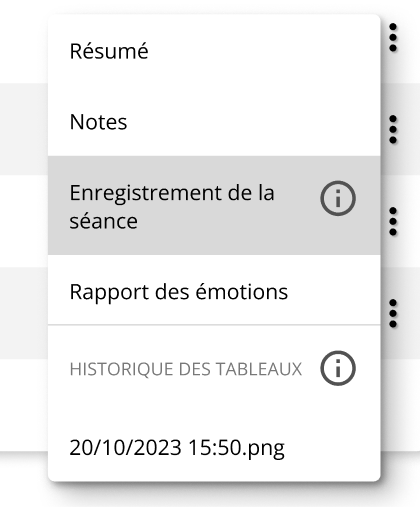Select the highlighted session recording row
This screenshot has width=420, height=507.
tap(214, 206)
